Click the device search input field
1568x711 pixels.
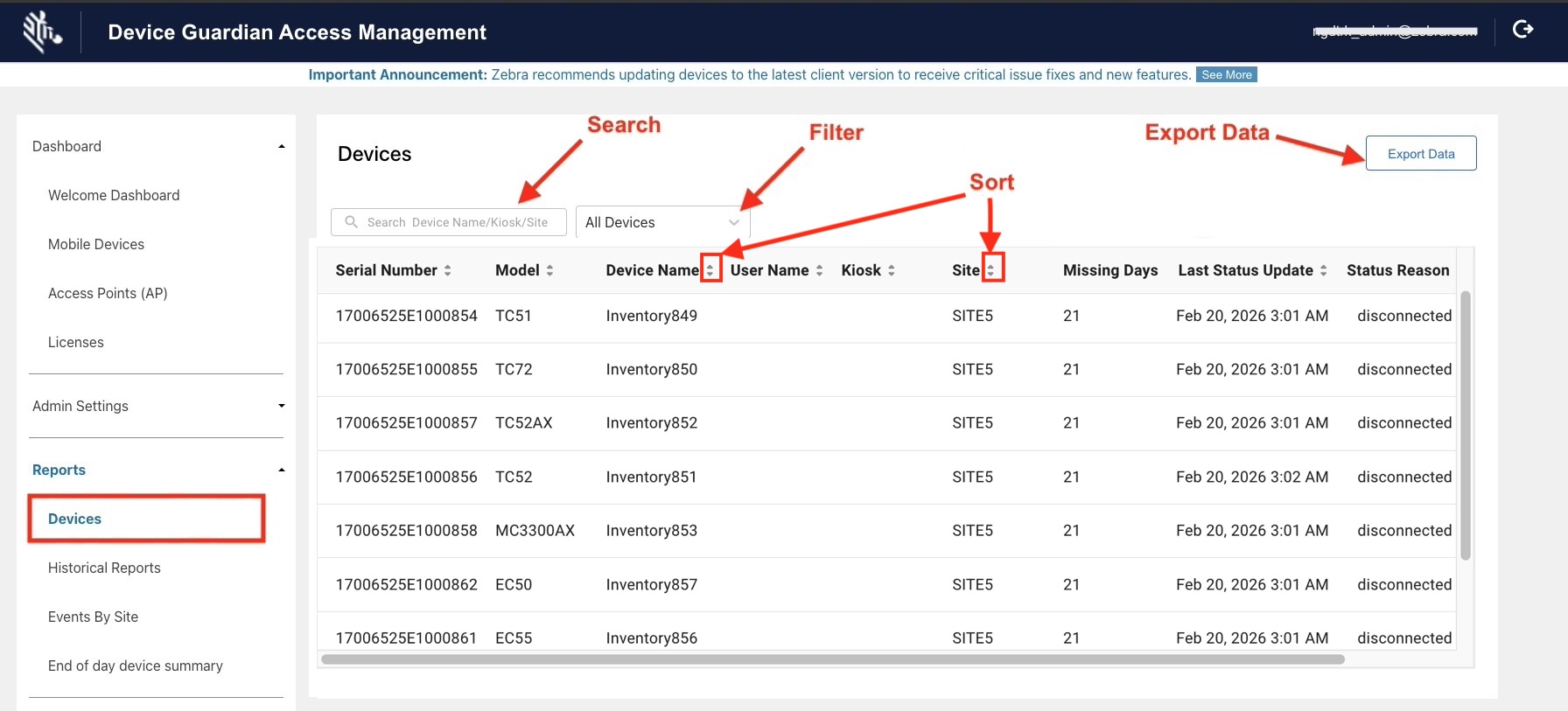pos(457,222)
